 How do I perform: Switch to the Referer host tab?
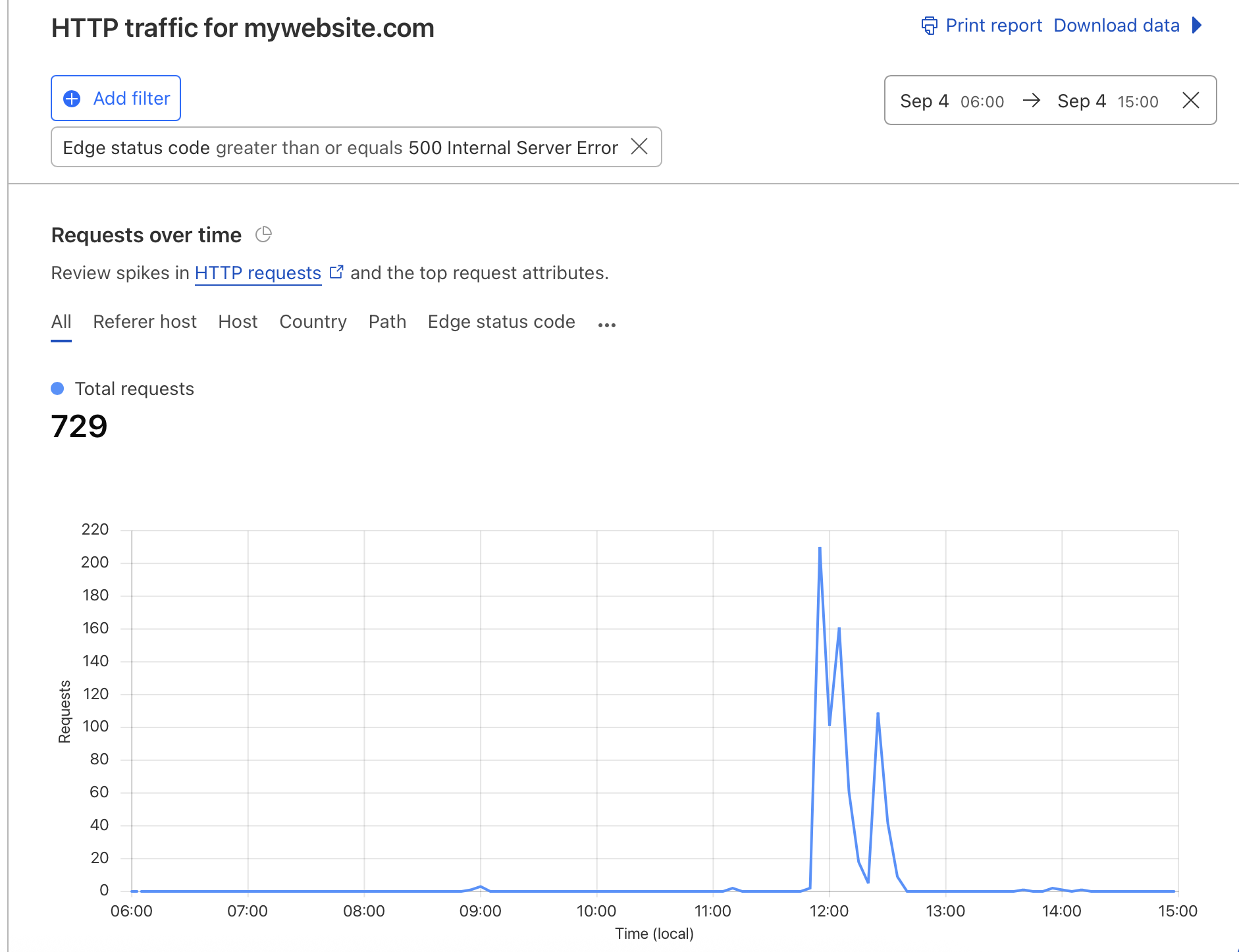click(x=145, y=322)
